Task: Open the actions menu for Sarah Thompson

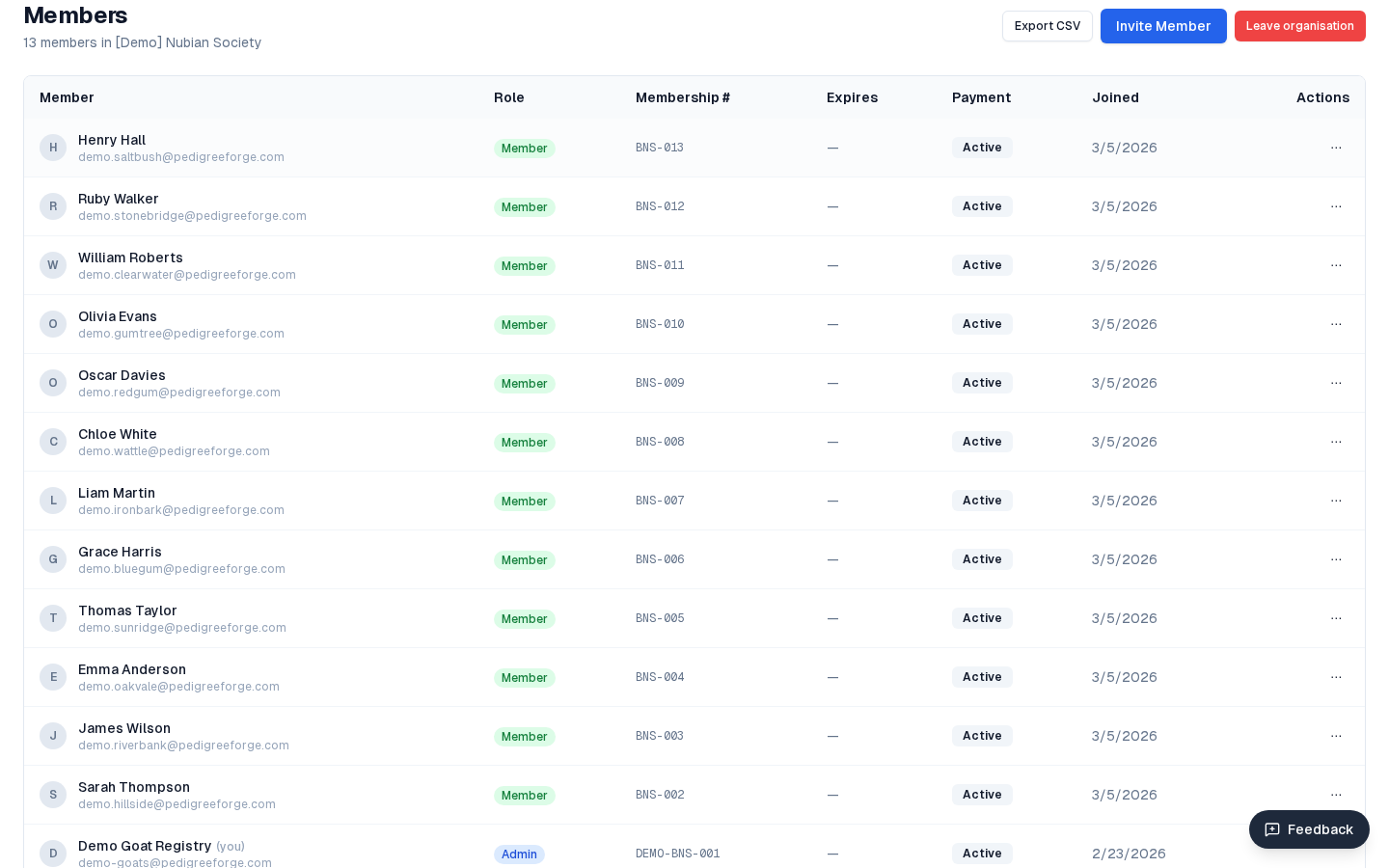Action: point(1337,795)
